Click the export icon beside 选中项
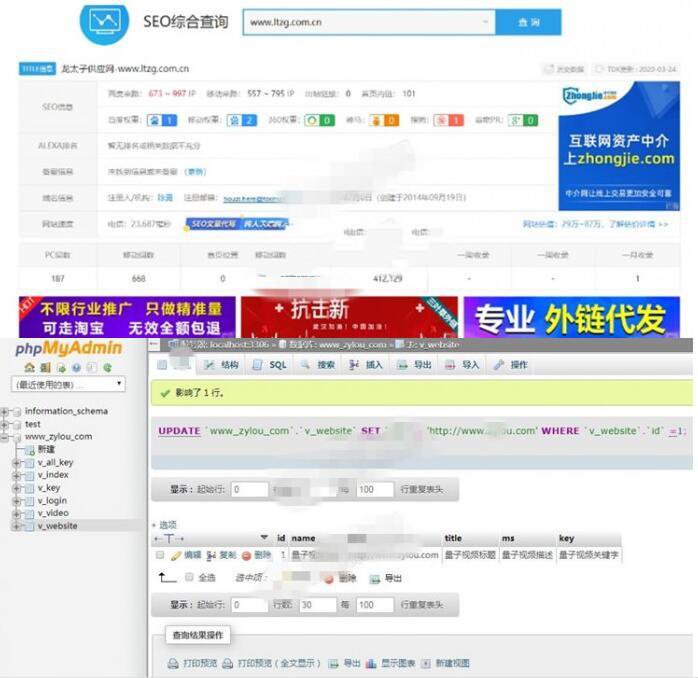The width and height of the screenshot is (698, 678). (x=375, y=579)
